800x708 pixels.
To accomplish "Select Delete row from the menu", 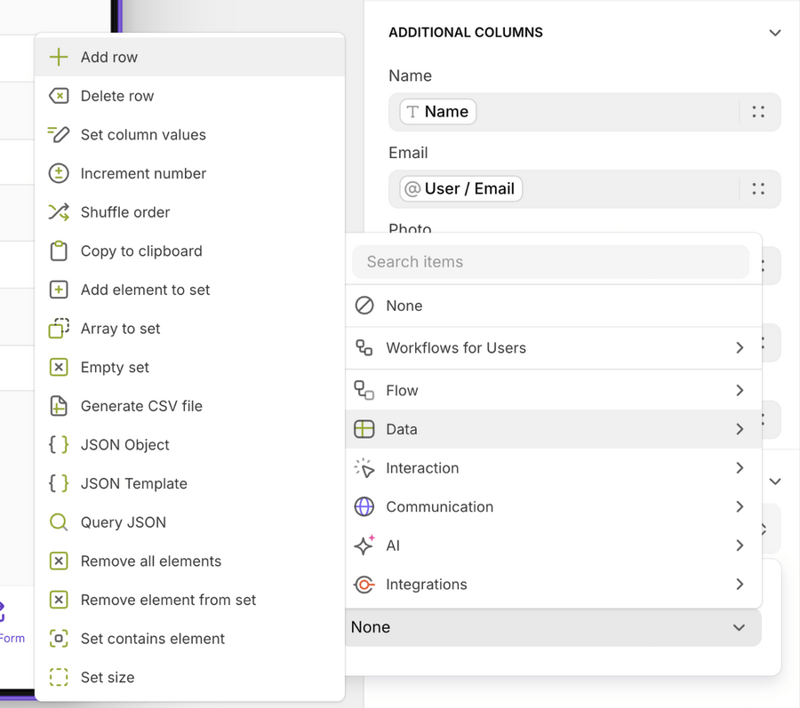I will (x=120, y=96).
